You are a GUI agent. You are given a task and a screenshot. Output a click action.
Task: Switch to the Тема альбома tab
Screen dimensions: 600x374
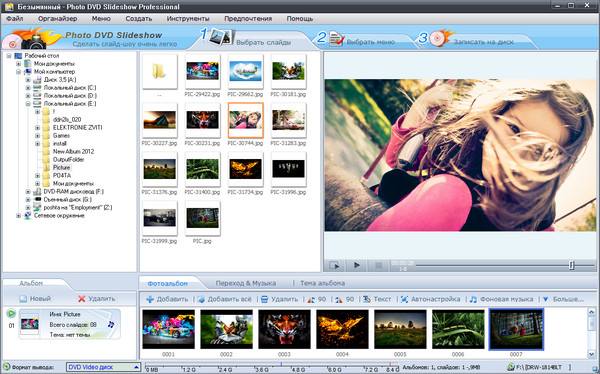322,283
